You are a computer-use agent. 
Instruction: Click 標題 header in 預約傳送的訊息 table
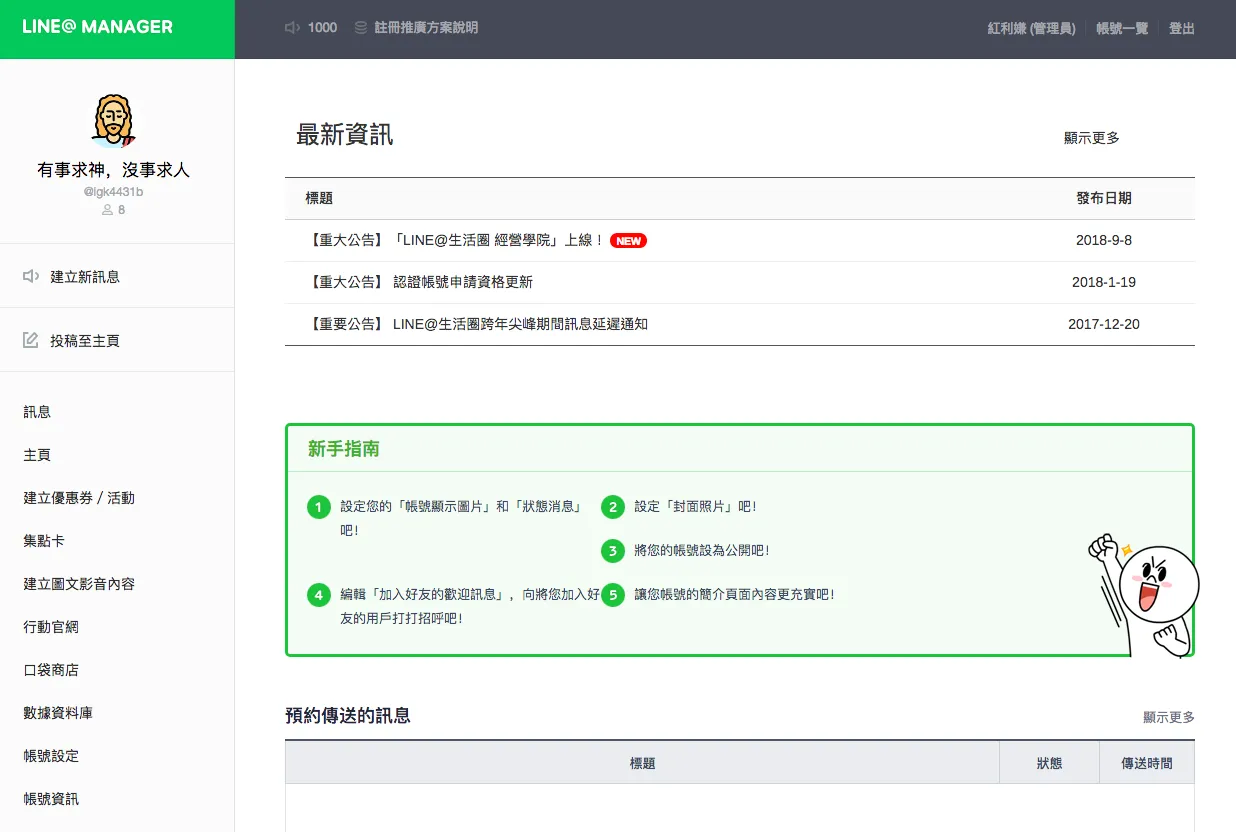642,763
